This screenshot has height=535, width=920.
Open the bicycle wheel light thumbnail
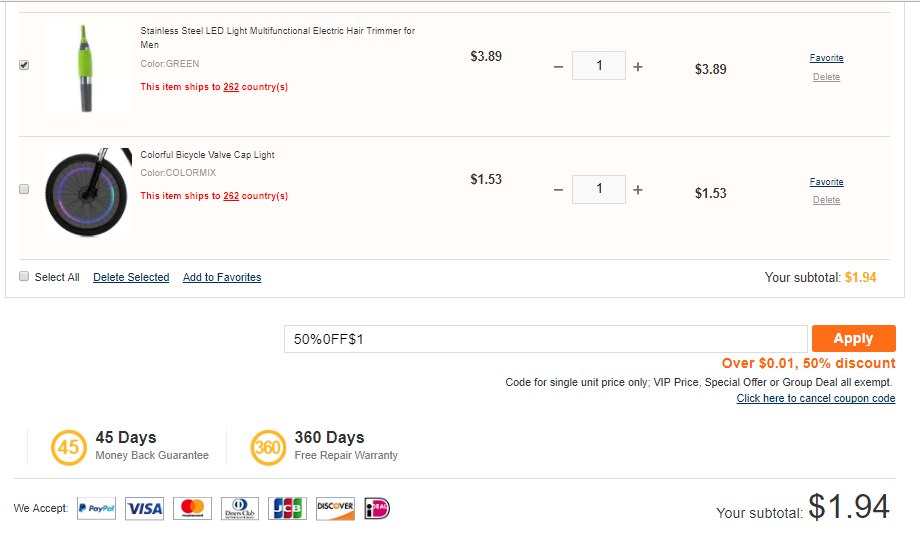[x=87, y=192]
